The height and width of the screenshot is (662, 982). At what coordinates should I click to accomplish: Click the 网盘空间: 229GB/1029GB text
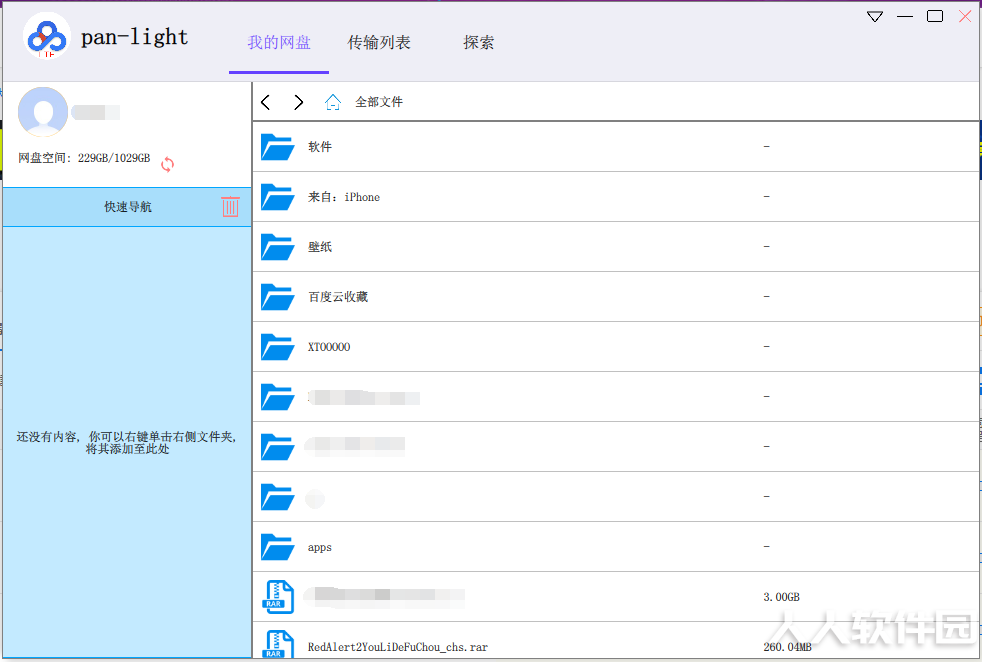[x=84, y=158]
